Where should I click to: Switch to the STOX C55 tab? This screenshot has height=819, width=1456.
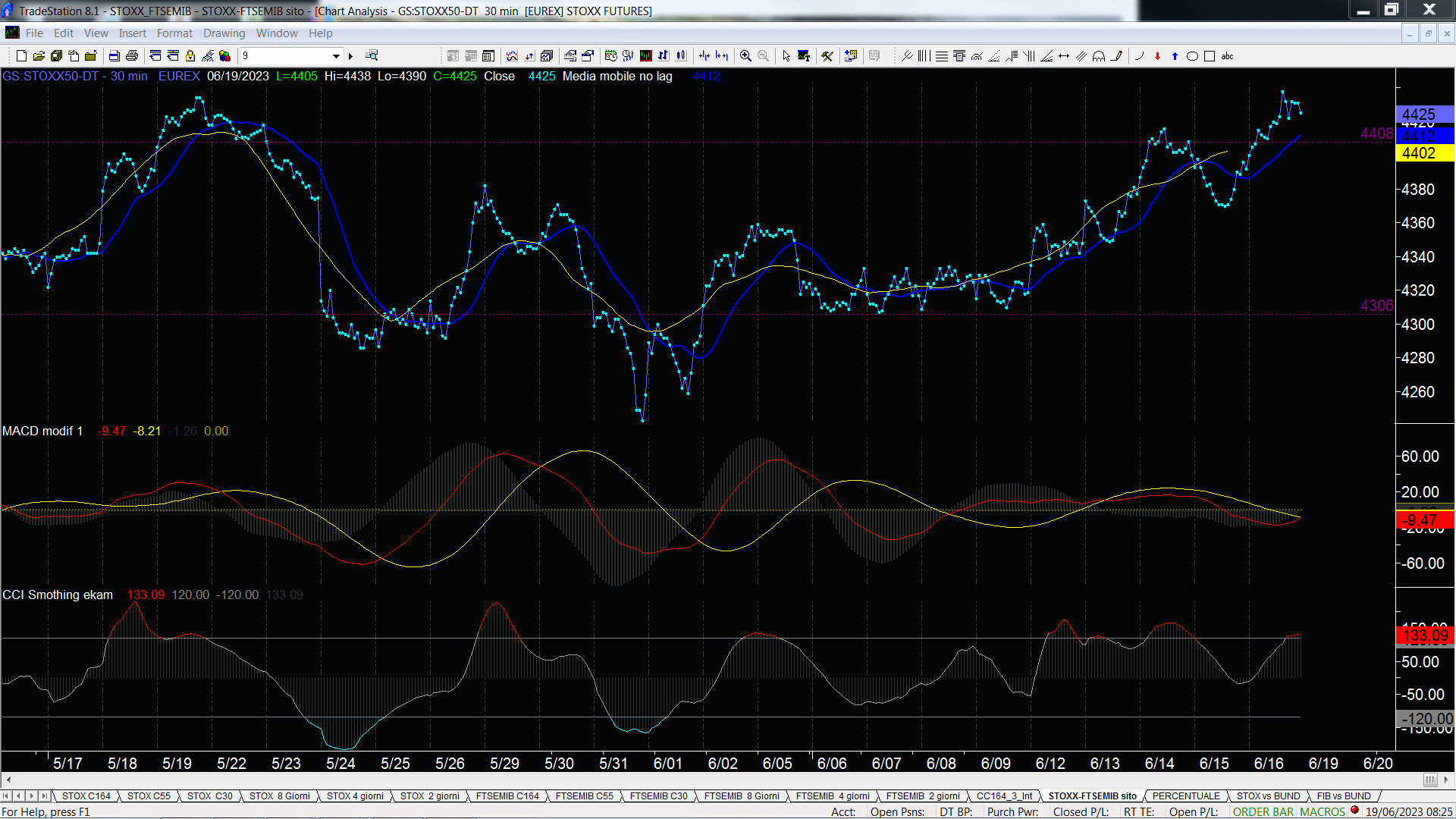(x=149, y=796)
